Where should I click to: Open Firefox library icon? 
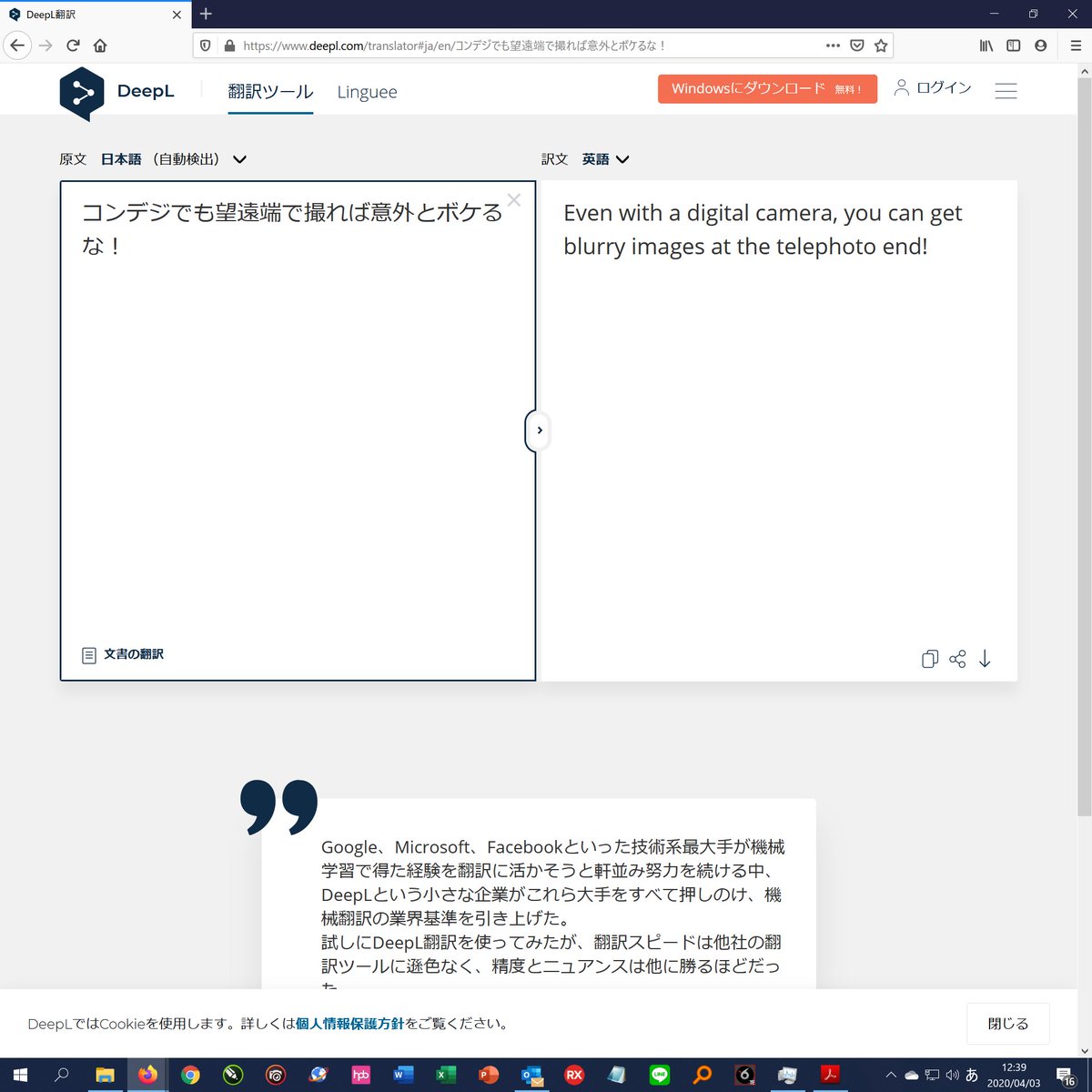[986, 45]
